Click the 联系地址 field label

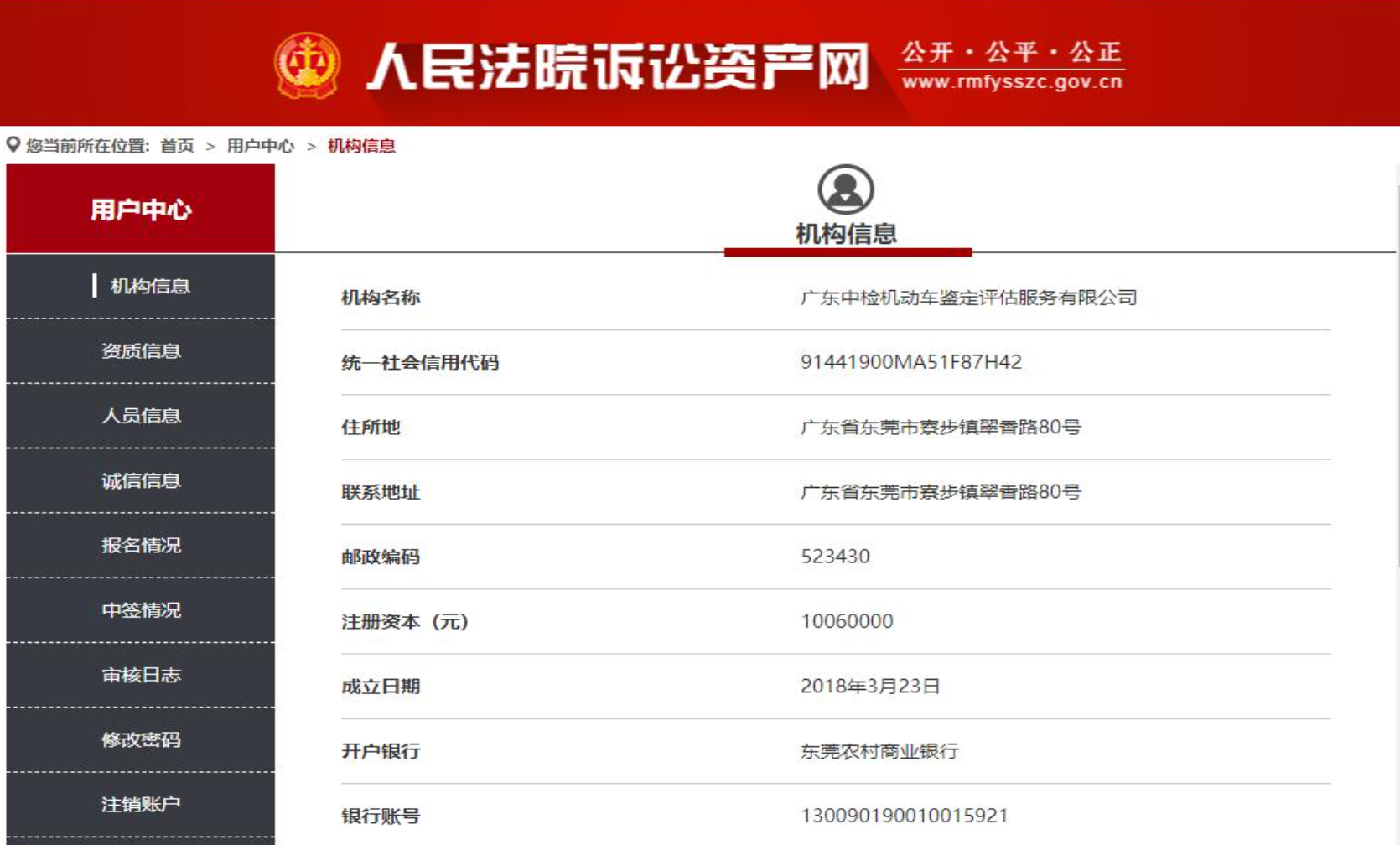[x=381, y=492]
